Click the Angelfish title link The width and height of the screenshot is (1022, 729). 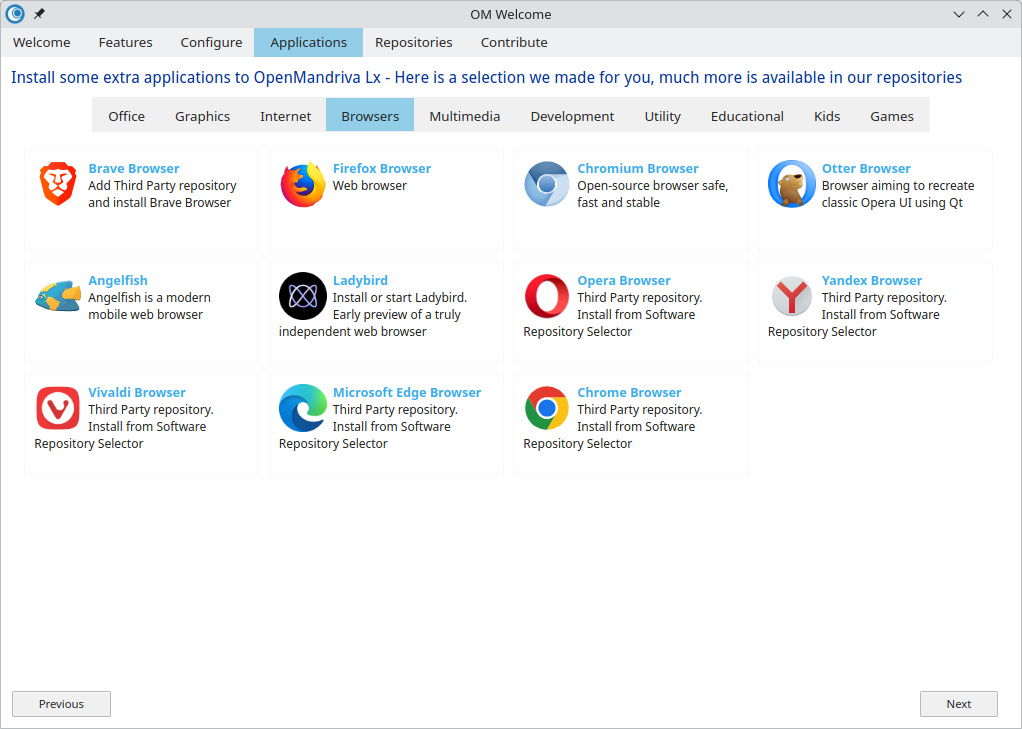[x=118, y=280]
